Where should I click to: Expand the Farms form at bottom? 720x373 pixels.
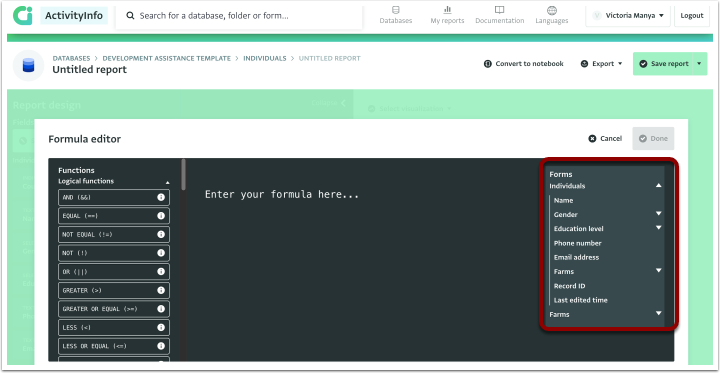coord(658,313)
